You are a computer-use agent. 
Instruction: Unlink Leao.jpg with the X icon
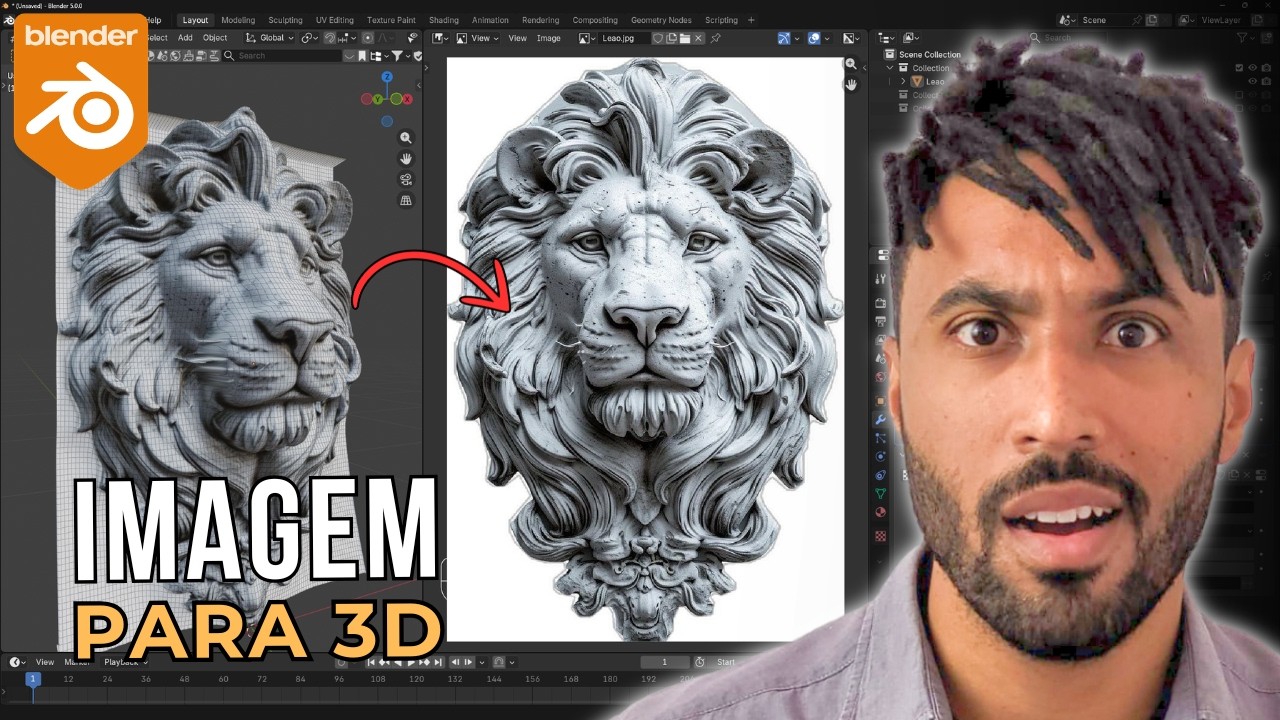pyautogui.click(x=698, y=38)
